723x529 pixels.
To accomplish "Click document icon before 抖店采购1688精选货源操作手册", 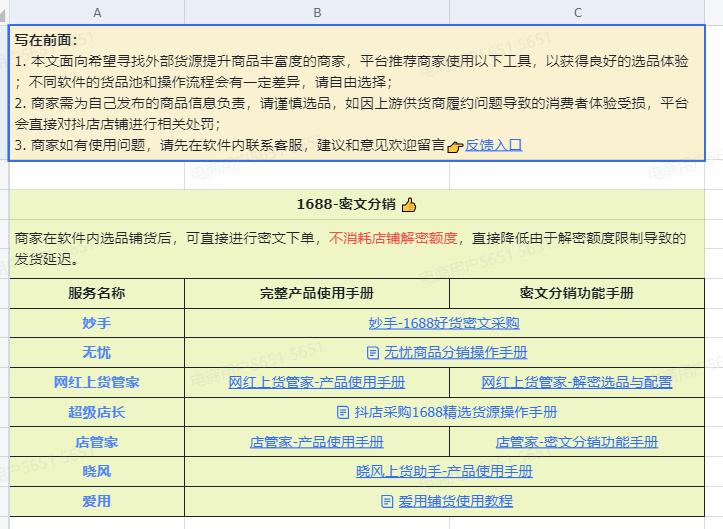I will click(343, 412).
